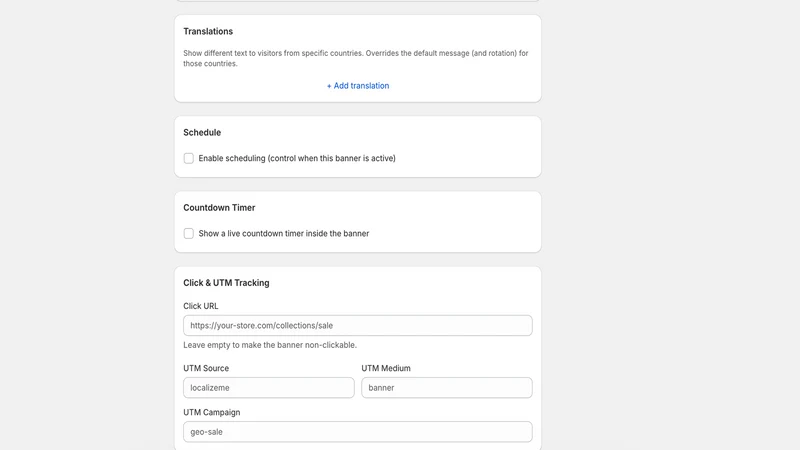Tick the live countdown timer checkbox
Image resolution: width=800 pixels, height=450 pixels.
189,233
